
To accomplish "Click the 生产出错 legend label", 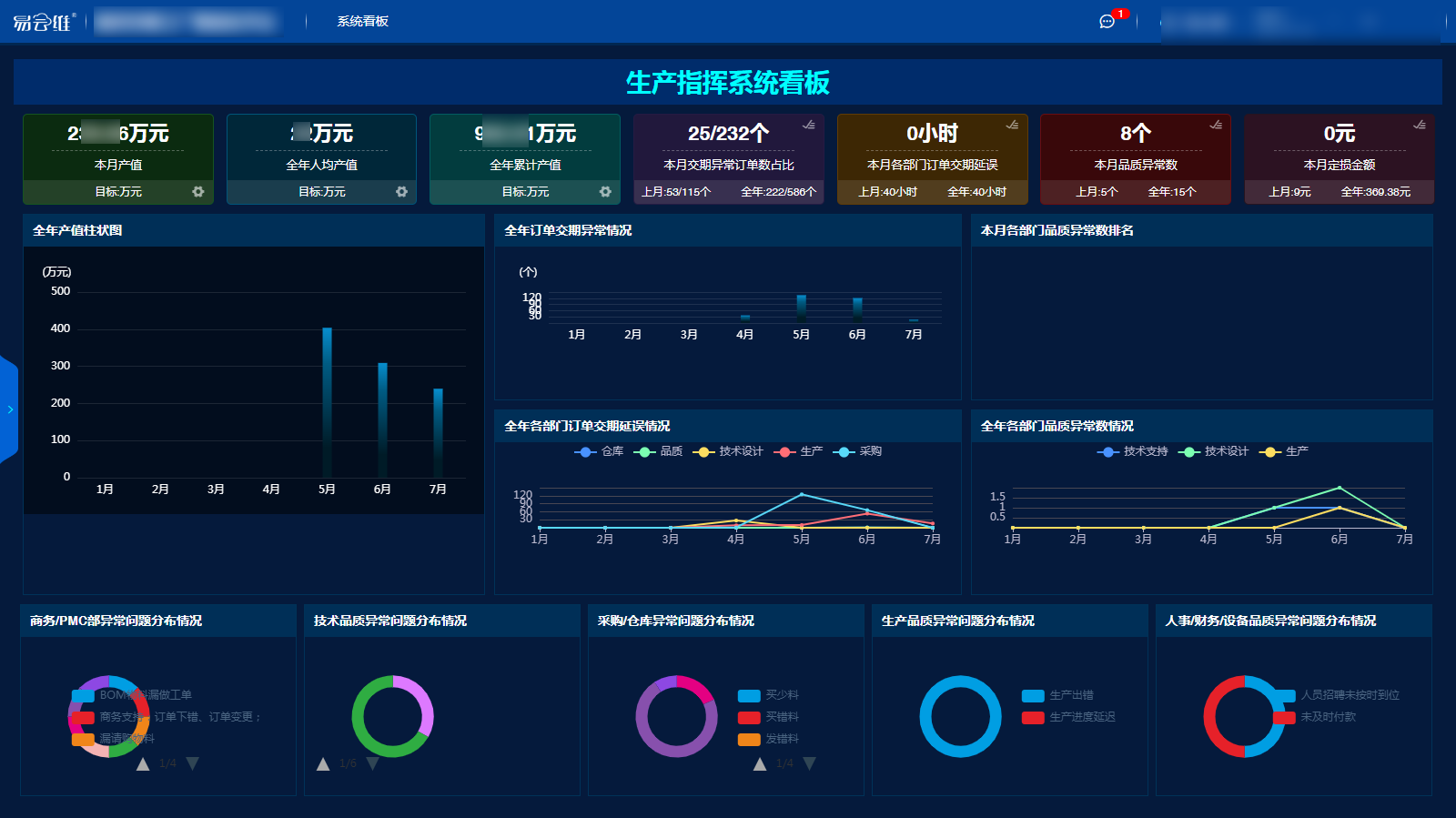I will tap(1071, 695).
